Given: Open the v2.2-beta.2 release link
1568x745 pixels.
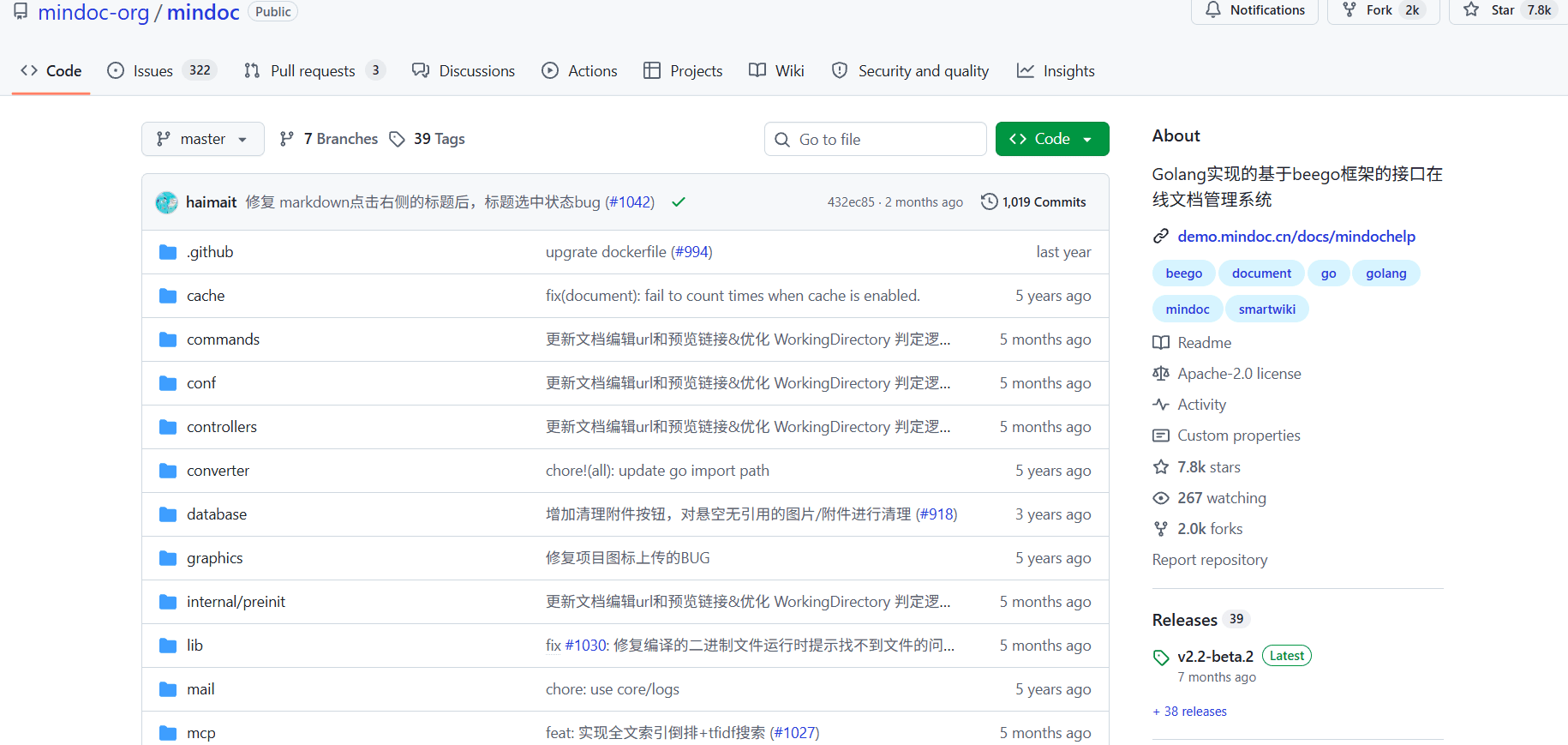Looking at the screenshot, I should click(1215, 657).
